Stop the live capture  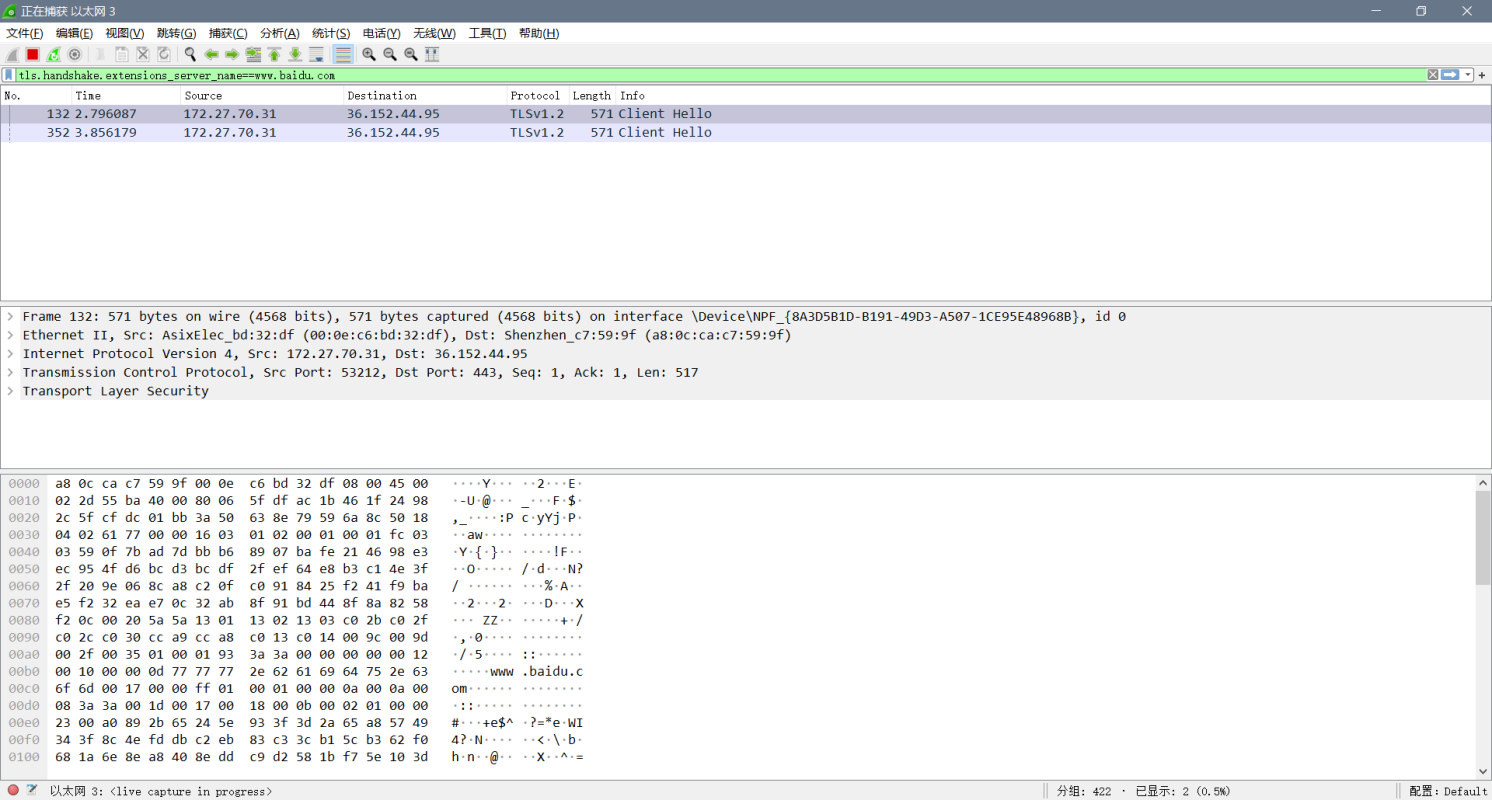(31, 54)
